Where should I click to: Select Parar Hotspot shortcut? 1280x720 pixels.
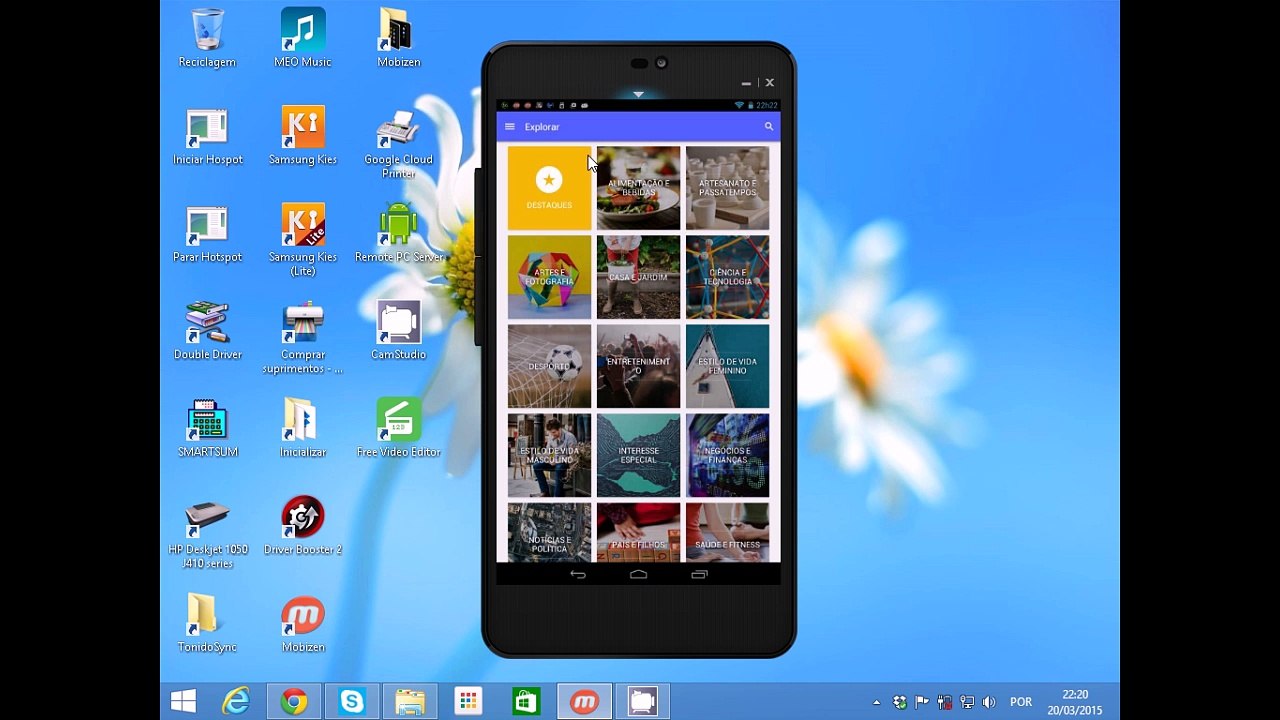207,234
